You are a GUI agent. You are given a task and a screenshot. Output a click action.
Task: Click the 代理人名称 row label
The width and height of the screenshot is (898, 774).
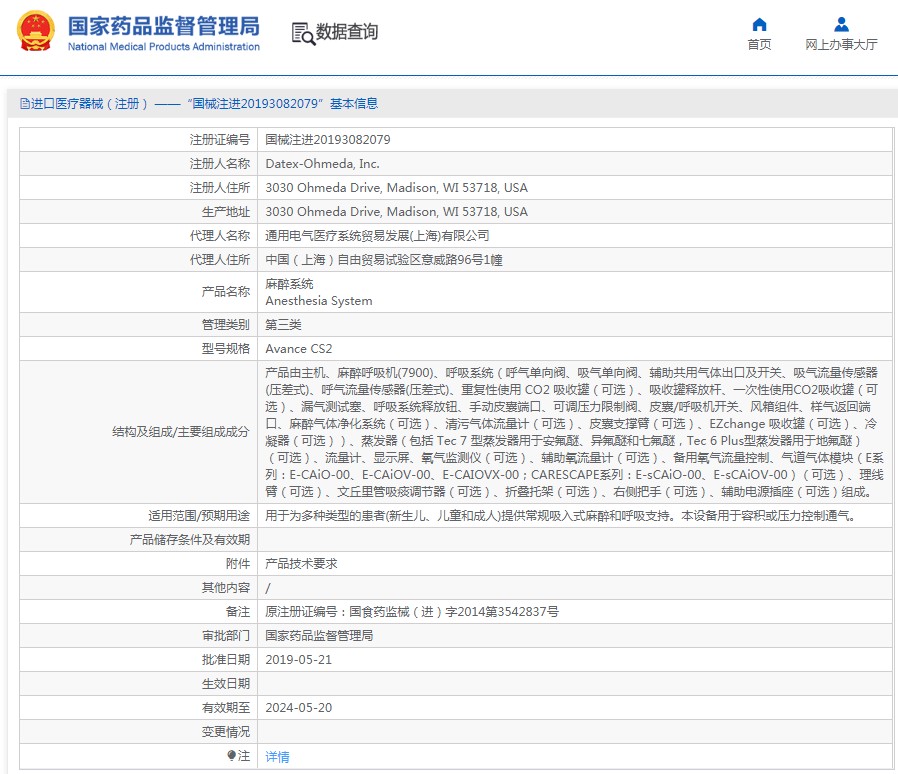click(x=220, y=236)
